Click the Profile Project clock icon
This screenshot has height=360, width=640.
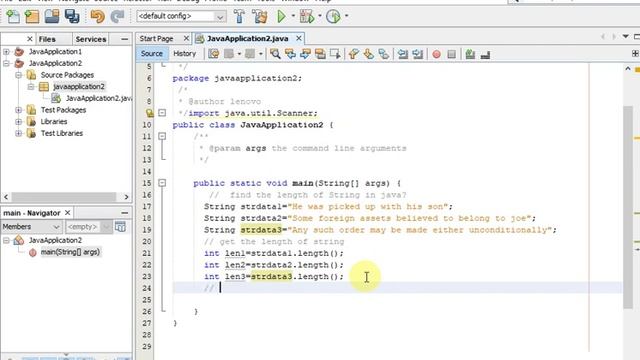point(333,16)
